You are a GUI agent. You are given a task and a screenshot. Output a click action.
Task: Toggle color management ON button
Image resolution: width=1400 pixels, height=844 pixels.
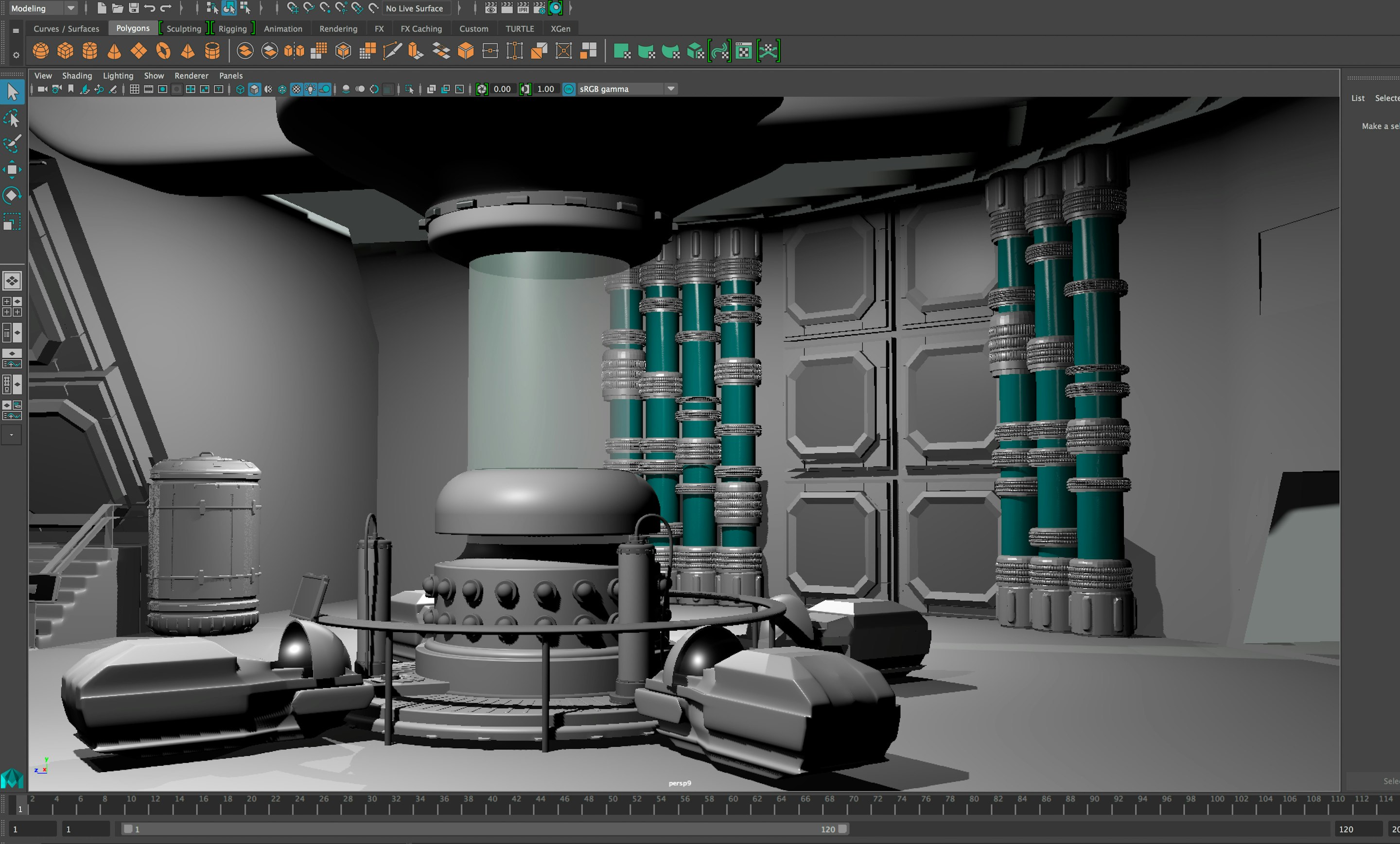[569, 89]
